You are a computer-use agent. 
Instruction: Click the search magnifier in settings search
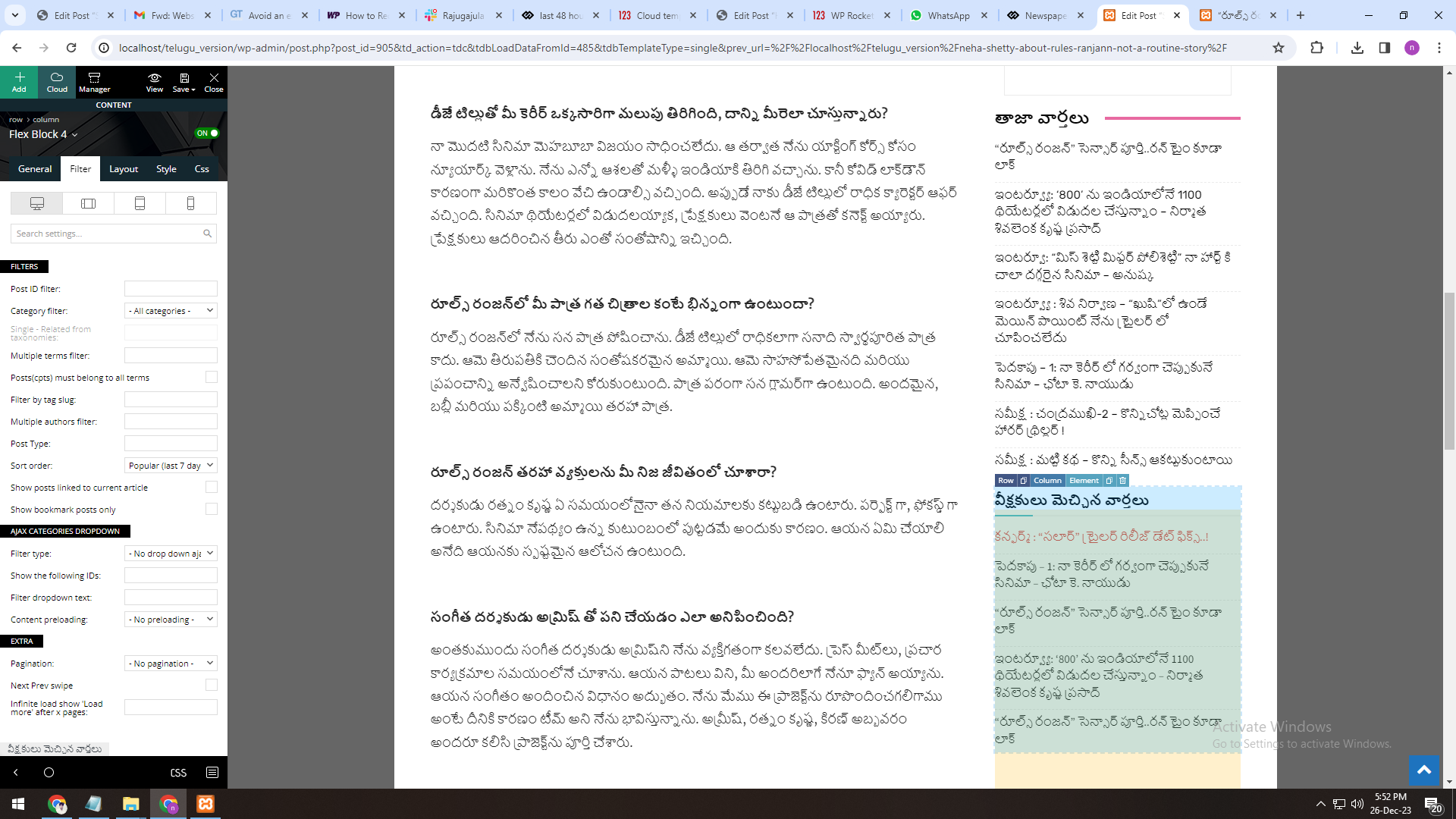pos(207,234)
